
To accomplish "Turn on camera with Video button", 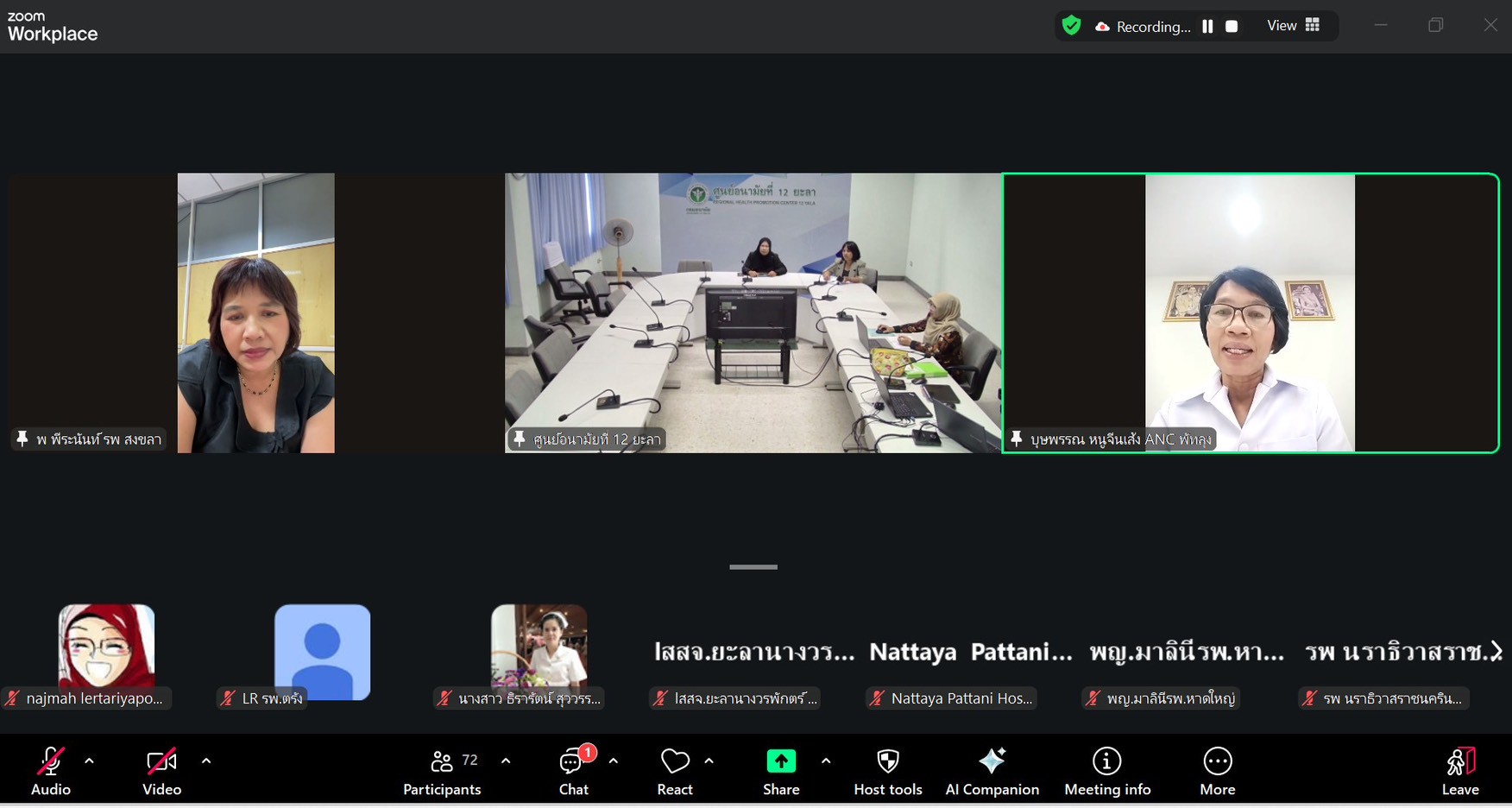I will [161, 771].
